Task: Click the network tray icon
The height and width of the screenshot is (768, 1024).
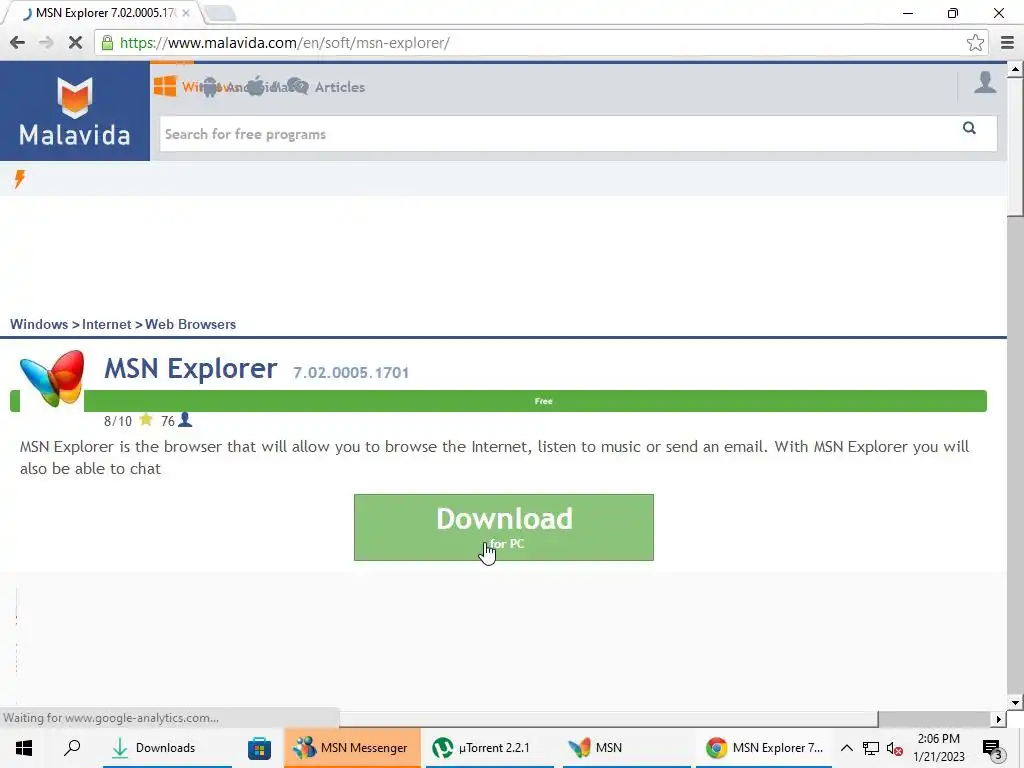Action: [x=871, y=748]
